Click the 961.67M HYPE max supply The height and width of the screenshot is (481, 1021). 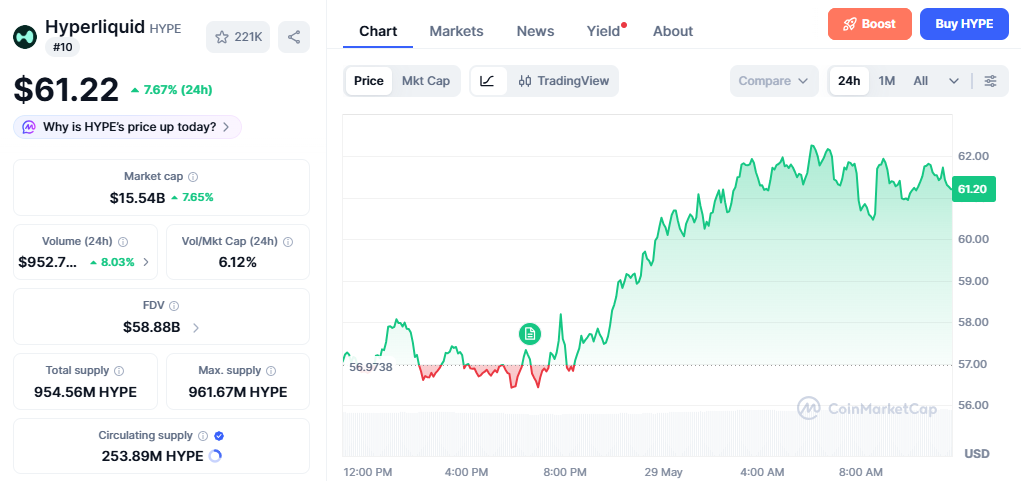tap(238, 392)
